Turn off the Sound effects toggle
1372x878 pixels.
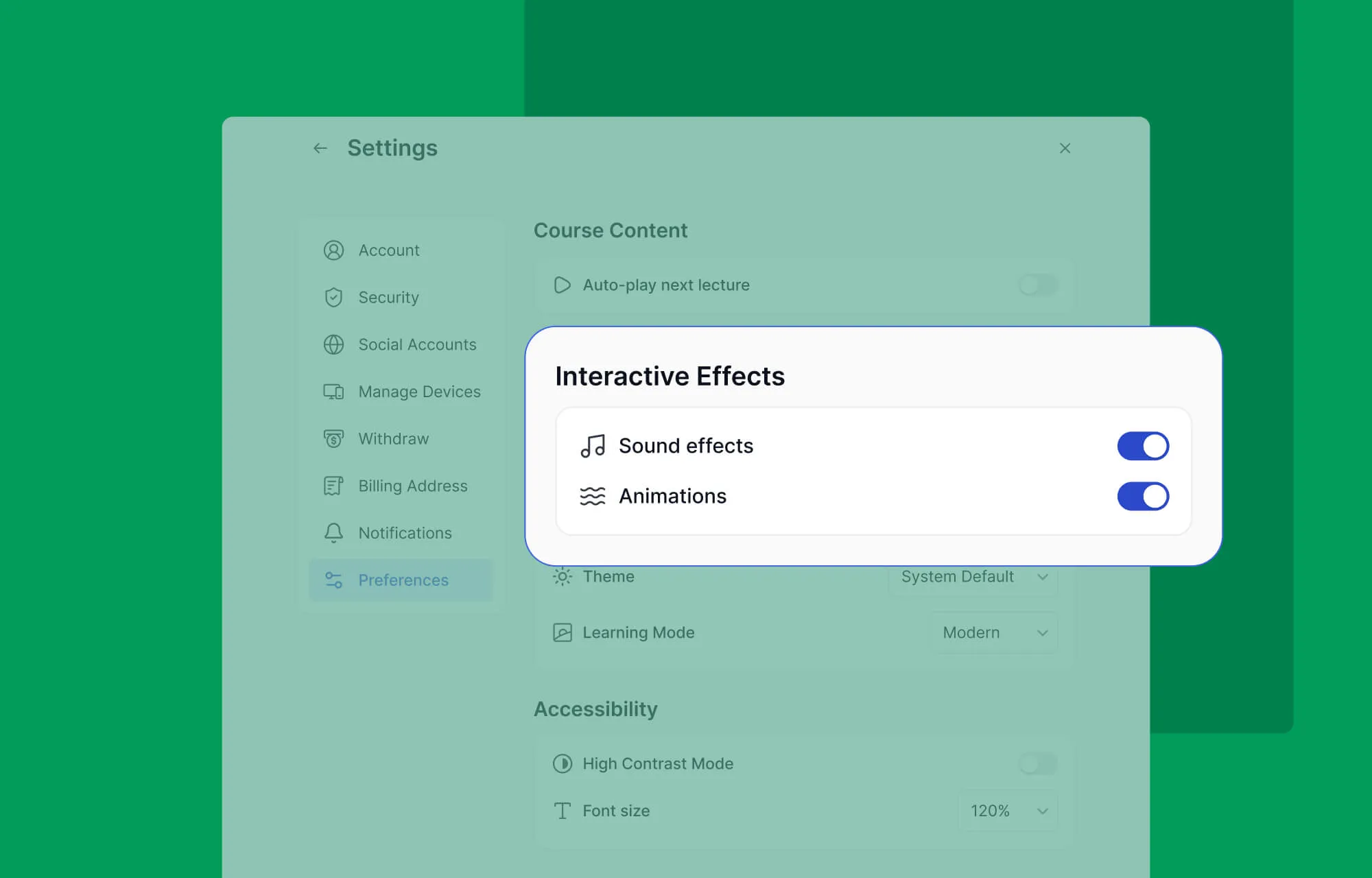click(1143, 446)
